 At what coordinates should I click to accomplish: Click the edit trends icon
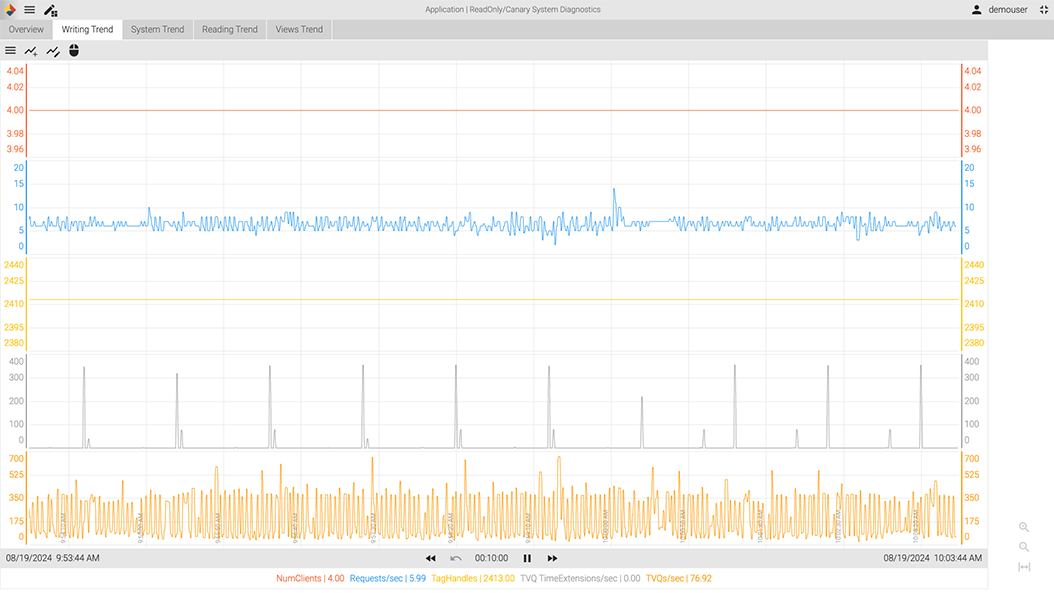coord(52,51)
